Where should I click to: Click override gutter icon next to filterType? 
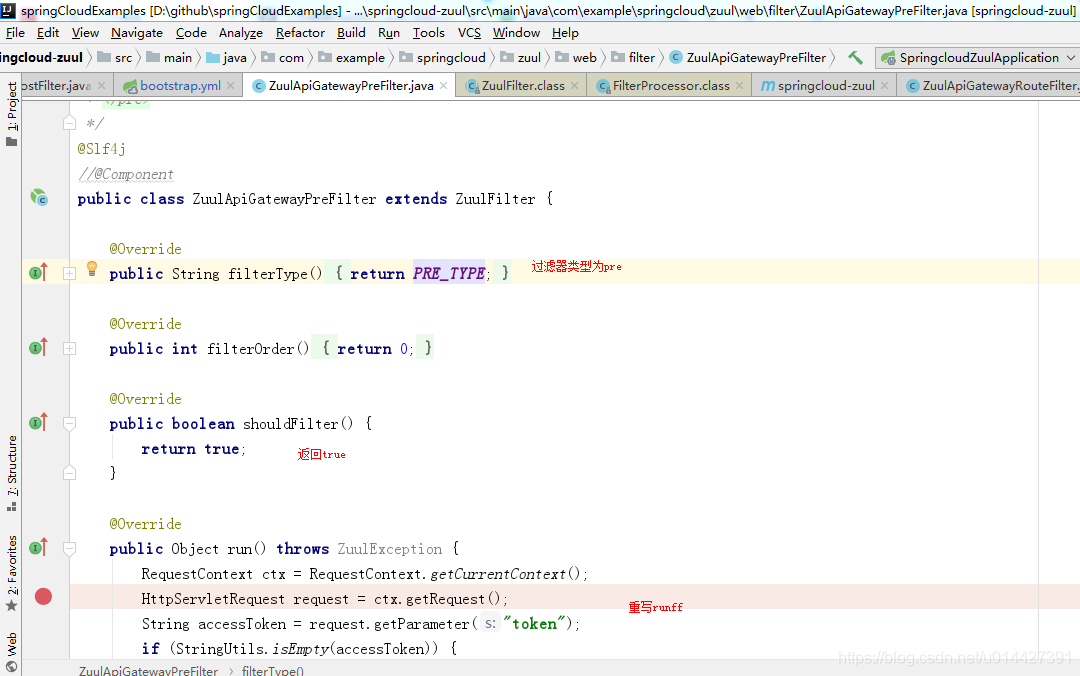39,273
